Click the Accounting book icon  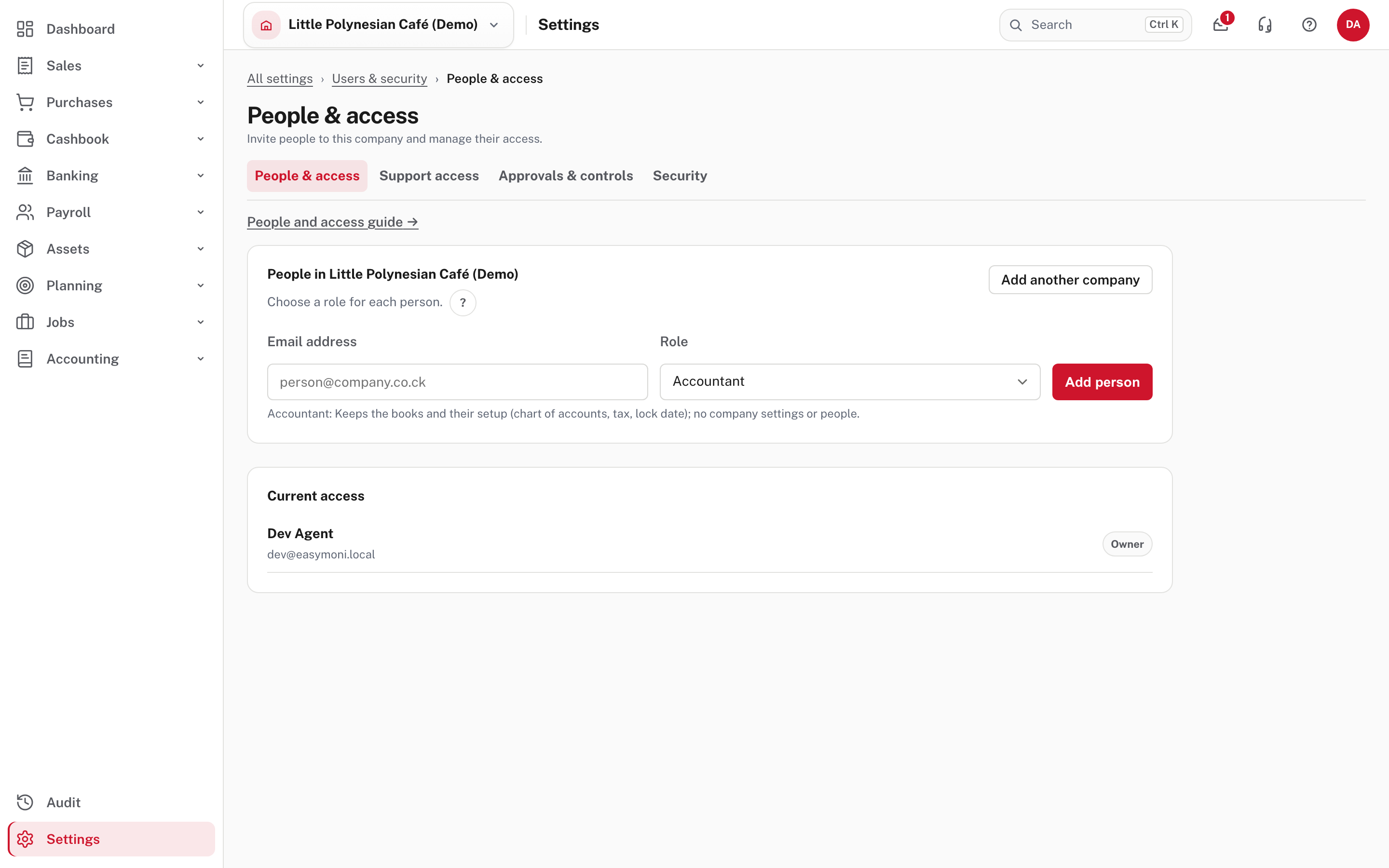pyautogui.click(x=25, y=359)
